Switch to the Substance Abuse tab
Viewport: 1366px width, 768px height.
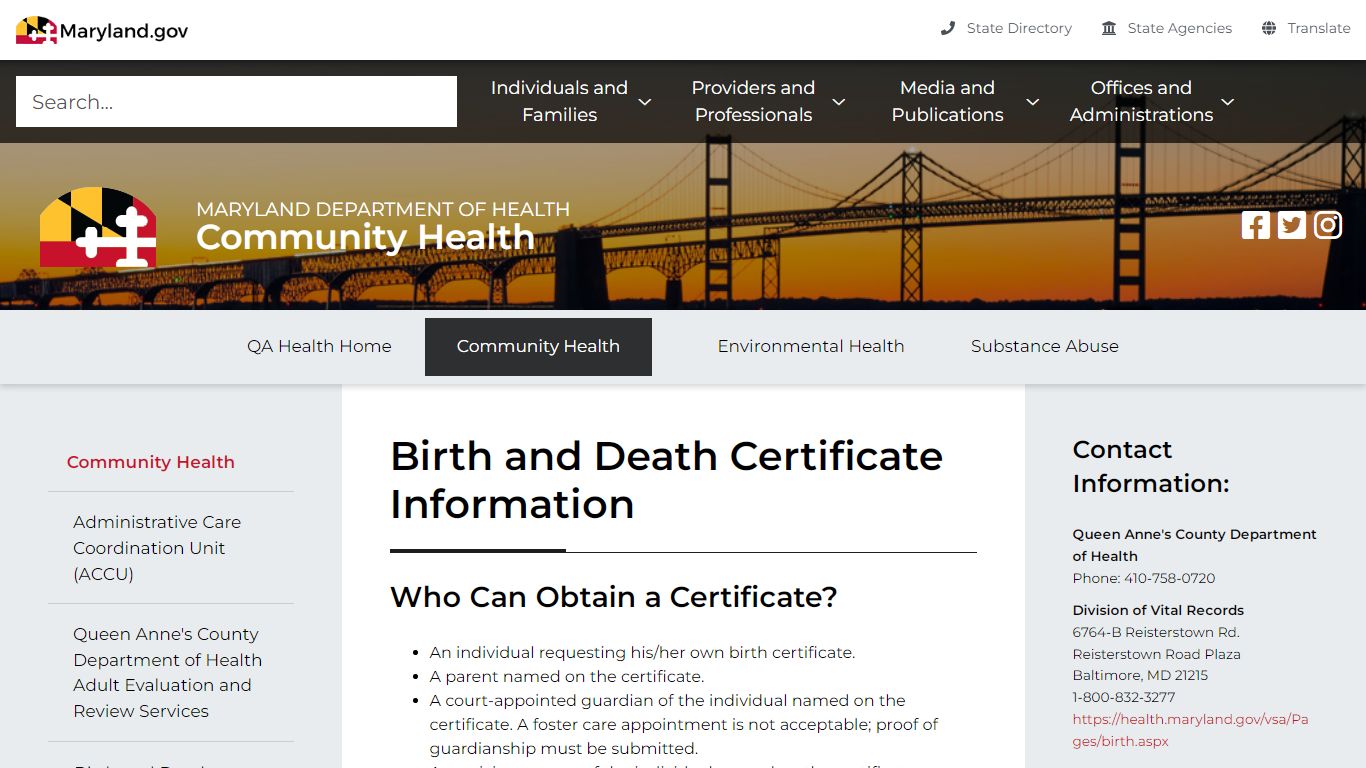(x=1045, y=346)
